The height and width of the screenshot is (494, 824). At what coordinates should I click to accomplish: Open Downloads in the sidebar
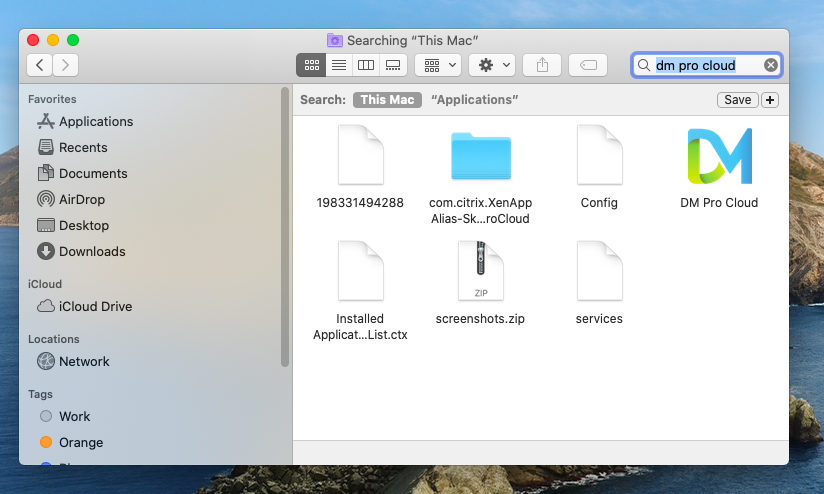point(81,252)
